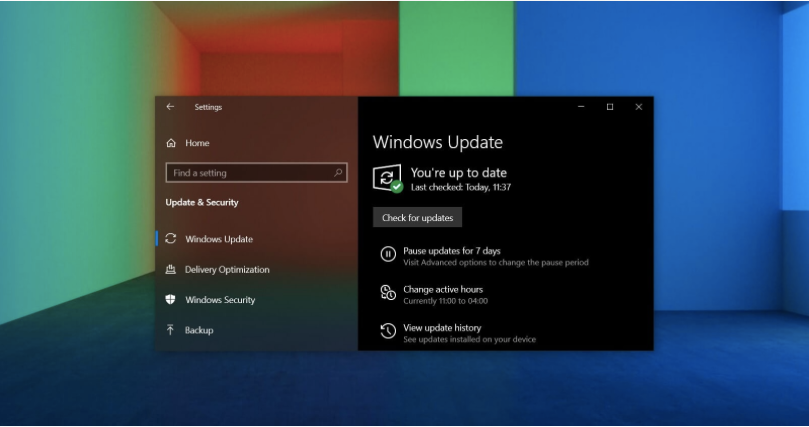Image resolution: width=809 pixels, height=427 pixels.
Task: Click the Home house icon
Action: tap(171, 143)
